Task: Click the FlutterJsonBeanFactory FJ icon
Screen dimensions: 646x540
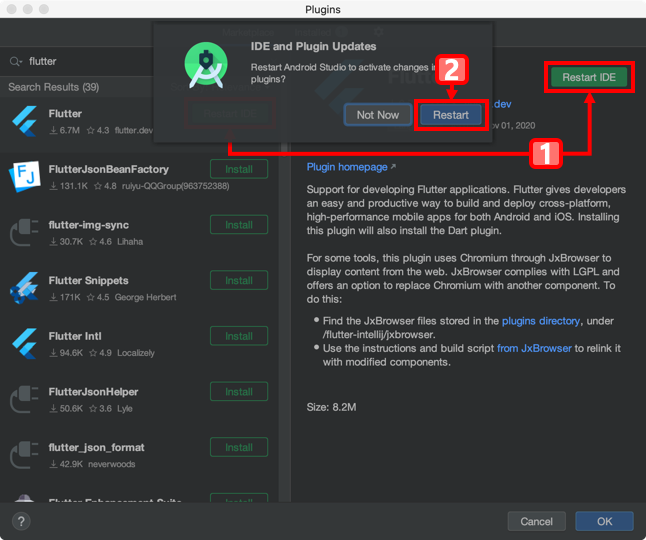Action: (x=24, y=177)
